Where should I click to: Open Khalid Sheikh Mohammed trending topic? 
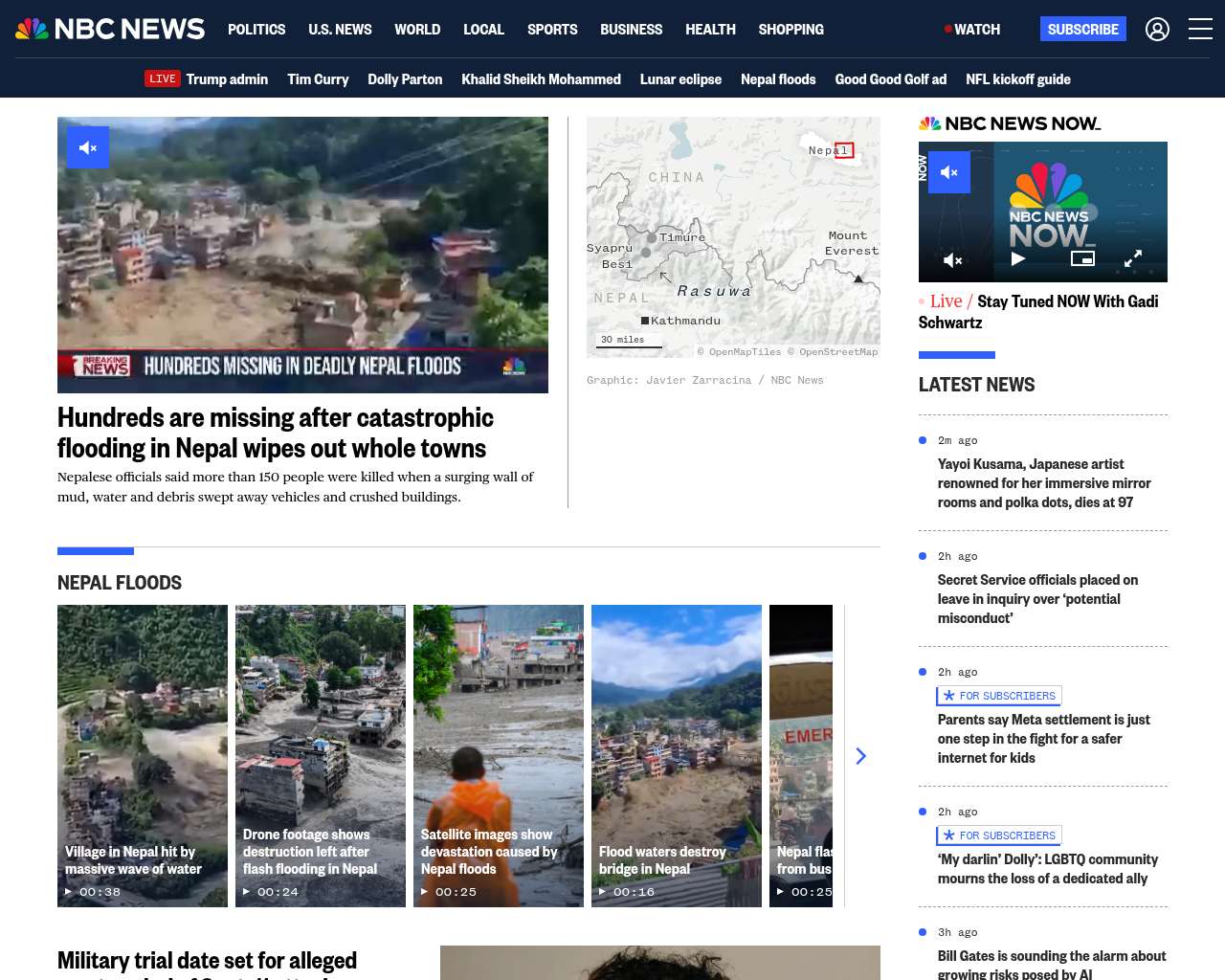pos(541,79)
